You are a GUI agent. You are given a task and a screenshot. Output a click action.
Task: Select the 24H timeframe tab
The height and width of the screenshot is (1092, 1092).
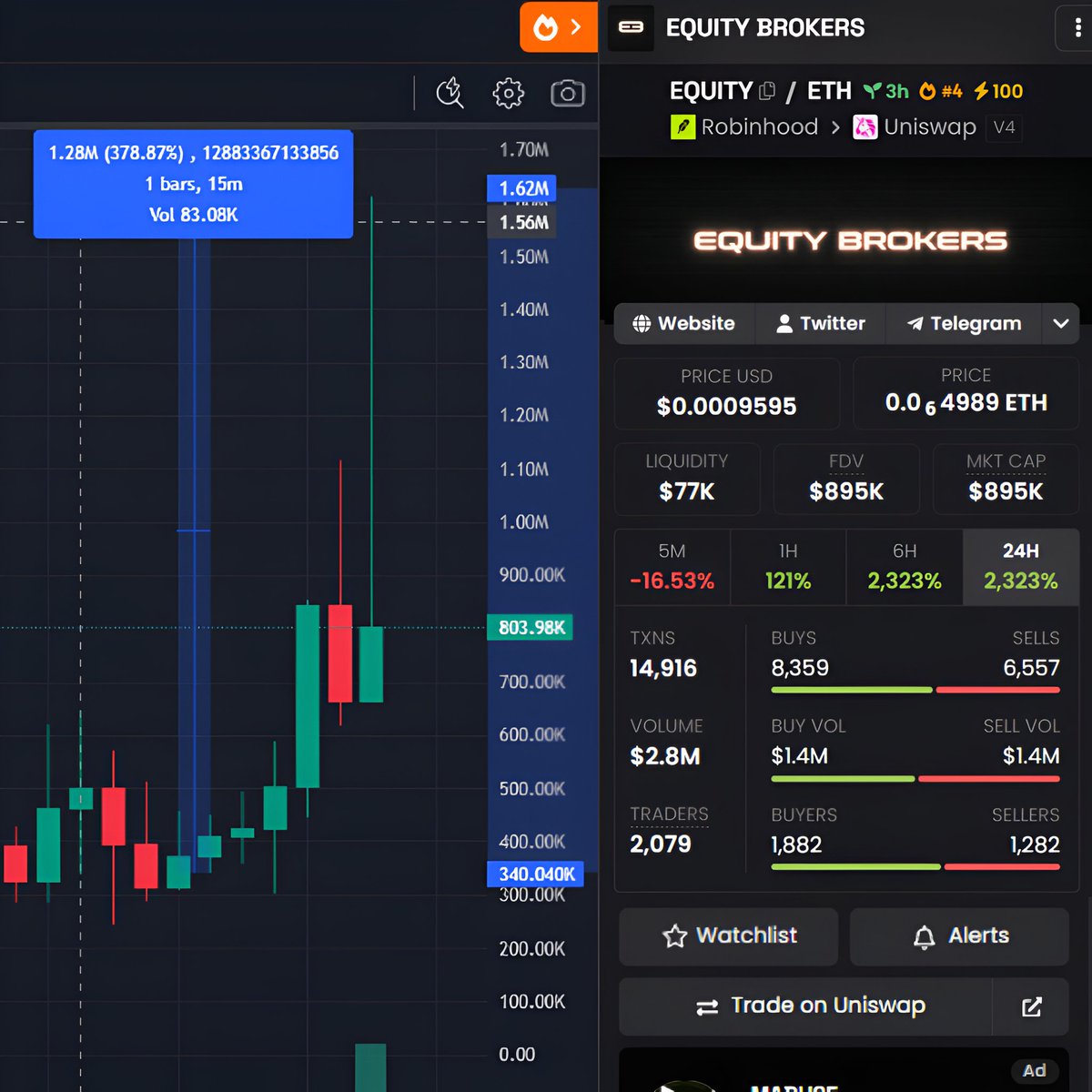[x=1021, y=568]
